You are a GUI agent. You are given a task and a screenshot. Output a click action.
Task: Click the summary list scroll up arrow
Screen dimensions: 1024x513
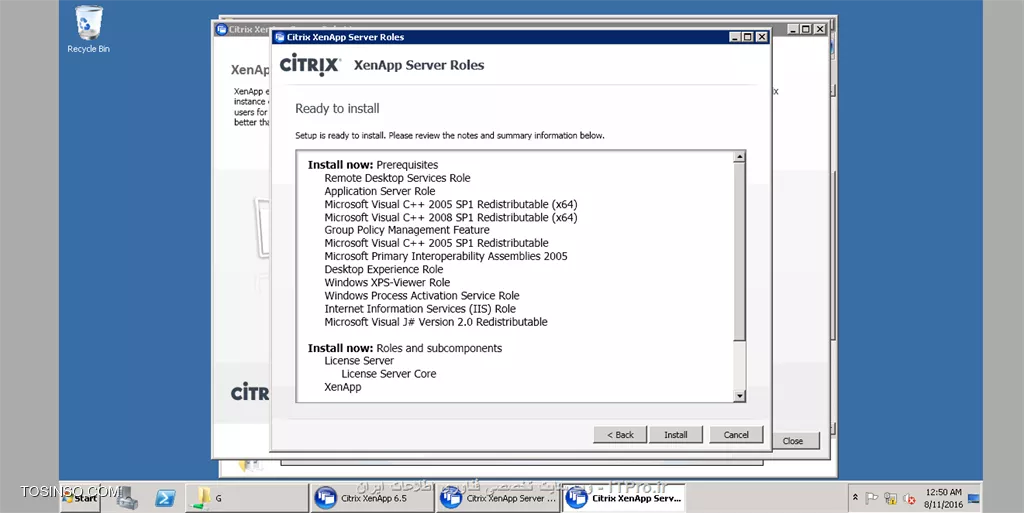(739, 157)
